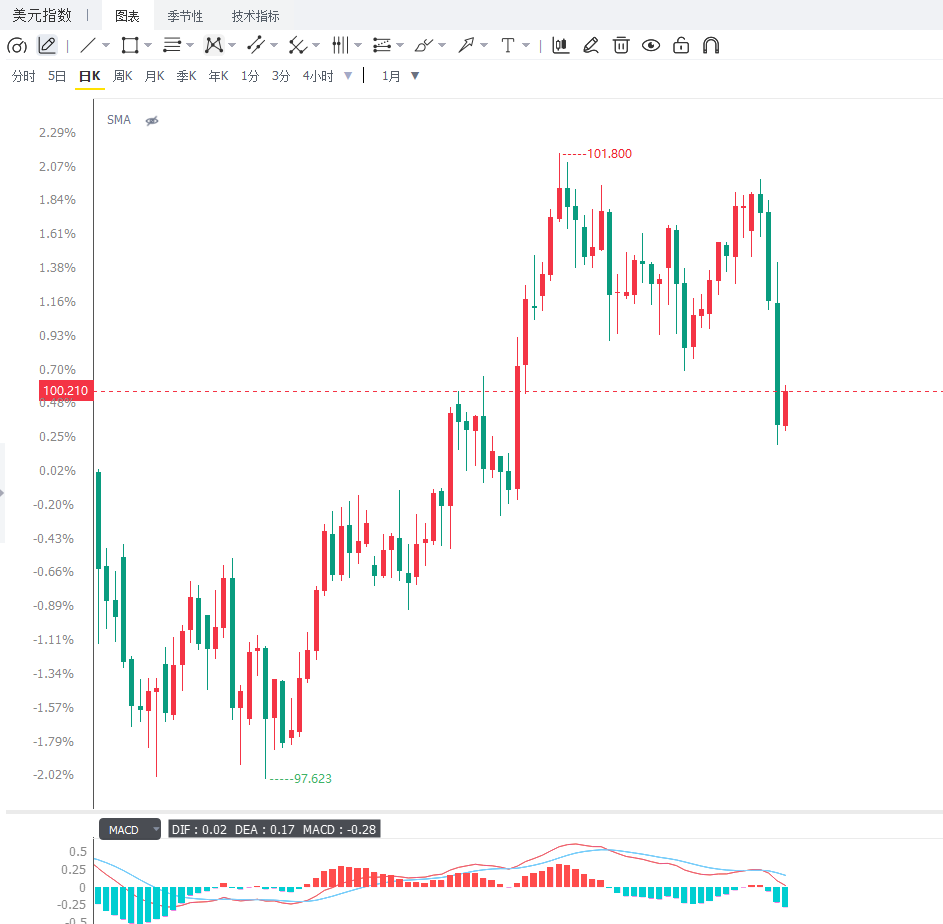Select the line drawing tool
This screenshot has height=924, width=943.
coord(88,46)
